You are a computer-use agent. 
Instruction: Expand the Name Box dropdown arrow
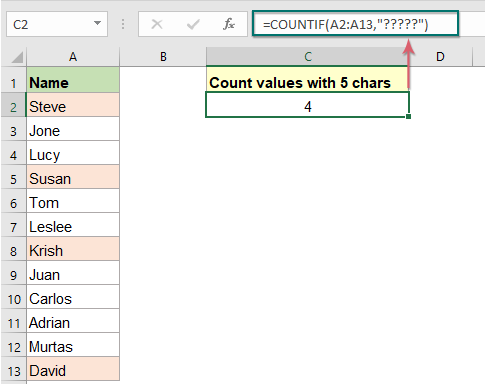point(97,23)
